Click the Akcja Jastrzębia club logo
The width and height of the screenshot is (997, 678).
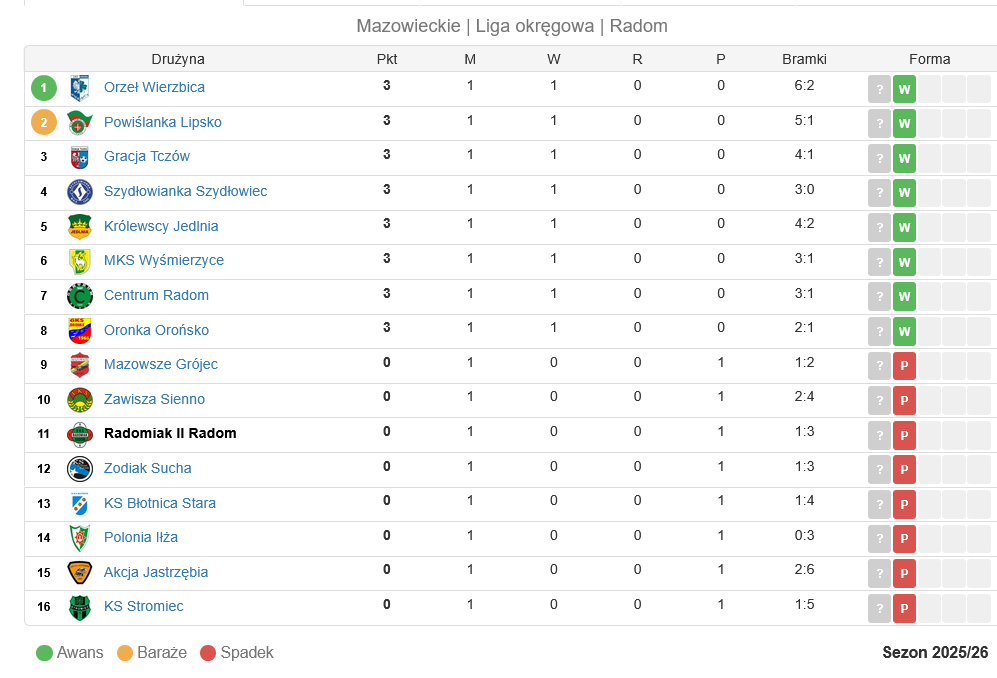[x=80, y=573]
